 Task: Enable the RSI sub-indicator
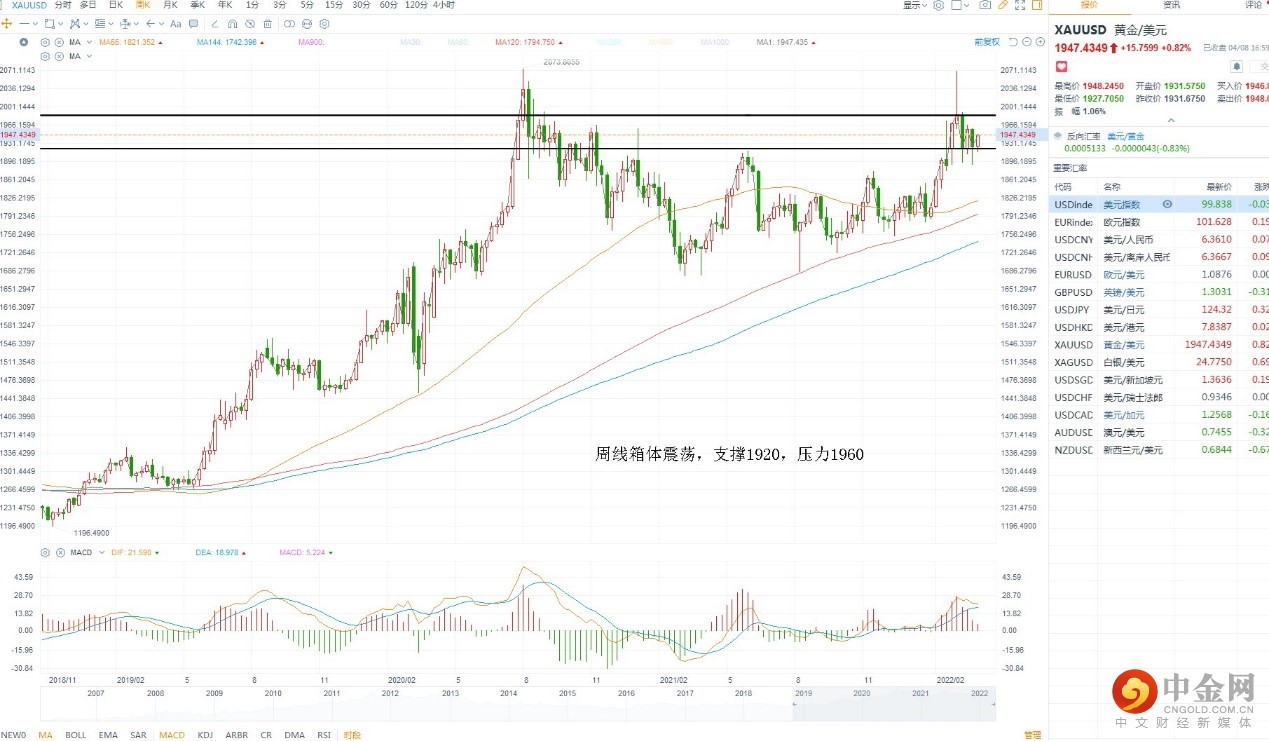tap(324, 735)
